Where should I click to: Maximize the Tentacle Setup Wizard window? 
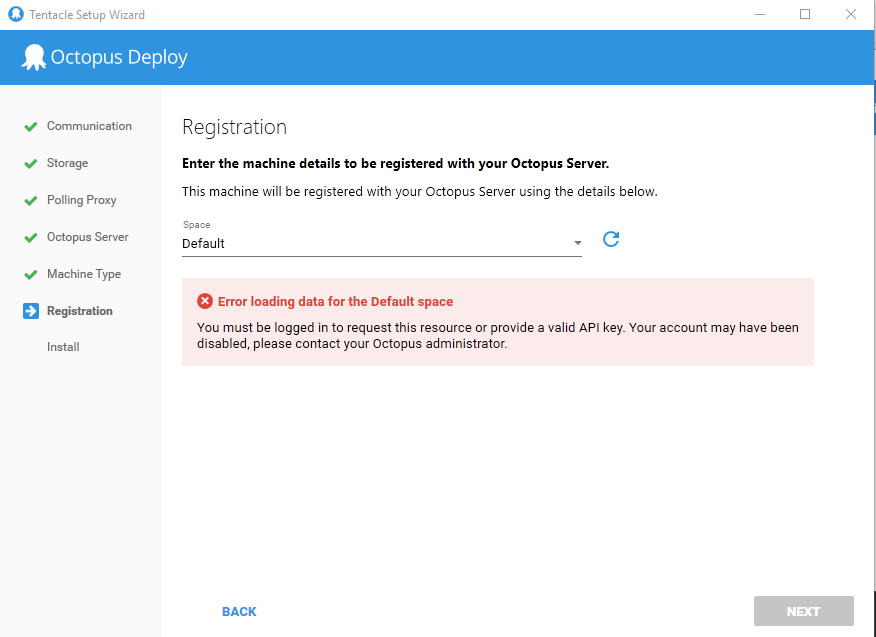[805, 14]
